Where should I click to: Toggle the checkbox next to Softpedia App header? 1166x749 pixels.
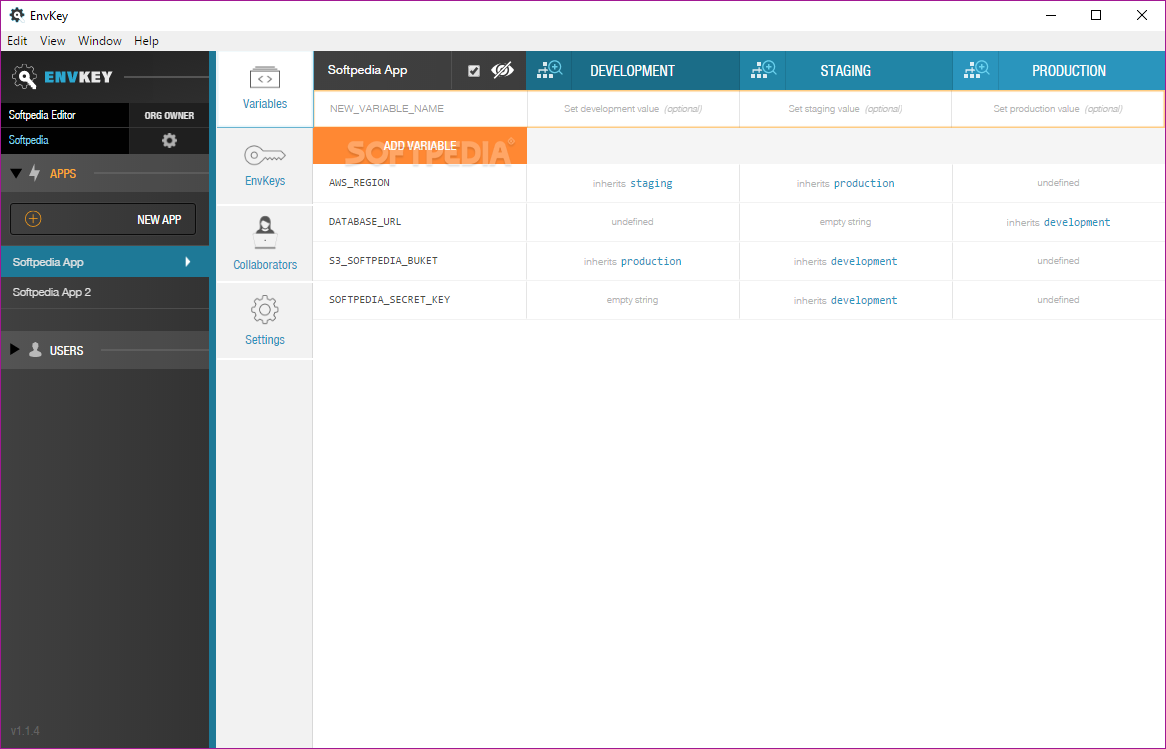click(x=474, y=71)
